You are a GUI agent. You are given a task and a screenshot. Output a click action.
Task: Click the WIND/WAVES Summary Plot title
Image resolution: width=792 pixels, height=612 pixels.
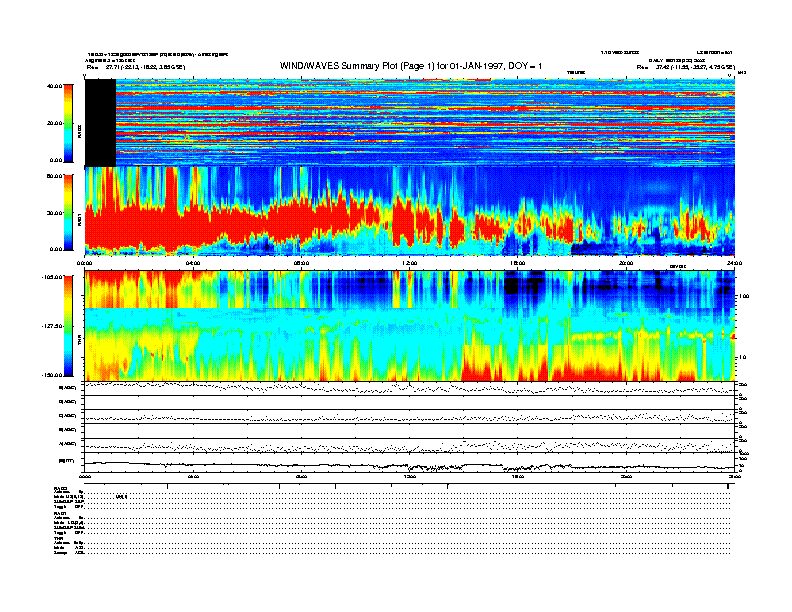411,66
